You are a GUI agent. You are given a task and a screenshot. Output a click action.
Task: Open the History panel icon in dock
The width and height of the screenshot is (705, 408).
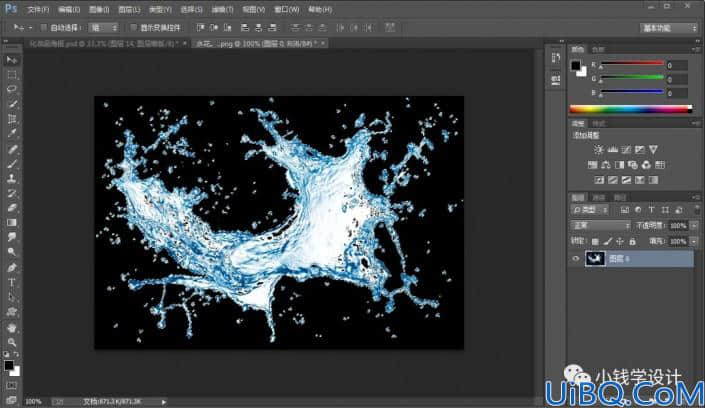pyautogui.click(x=556, y=58)
